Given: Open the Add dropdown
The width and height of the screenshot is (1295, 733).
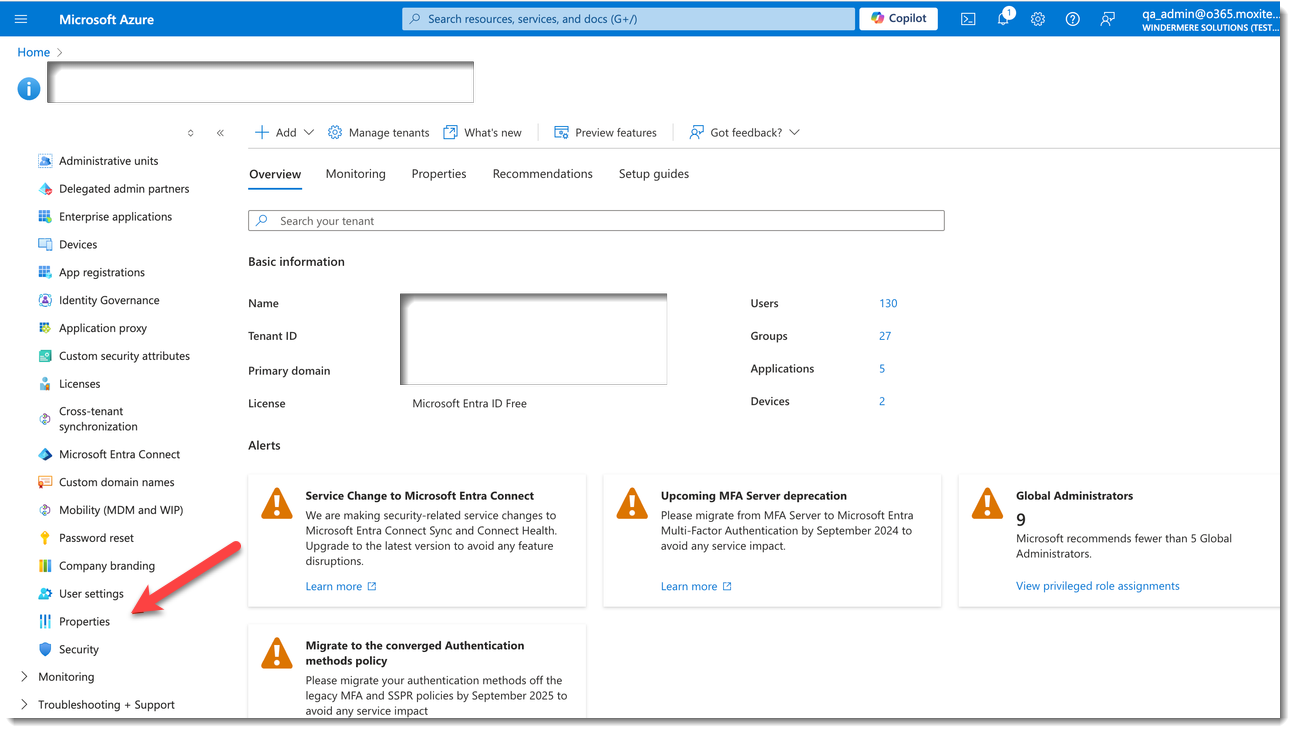Looking at the screenshot, I should [284, 133].
